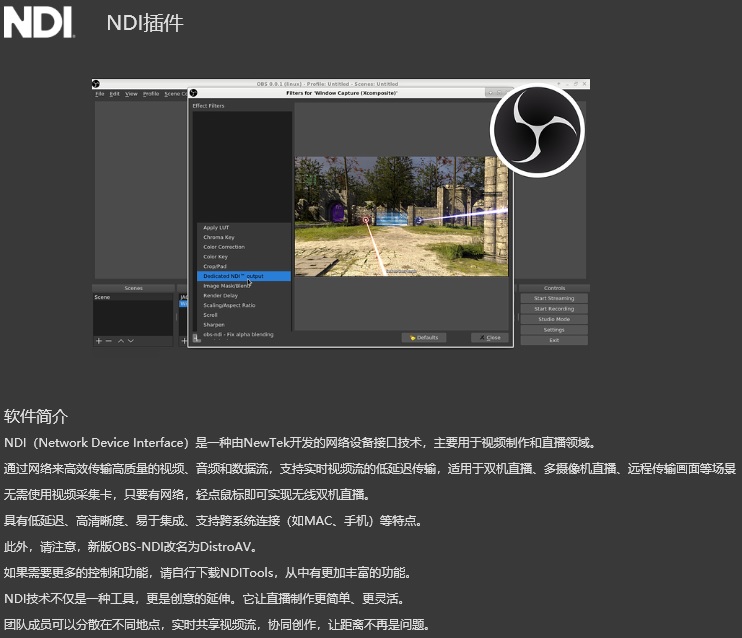The image size is (742, 638).
Task: Choose Chroma Key from the filter list
Action: coord(244,237)
